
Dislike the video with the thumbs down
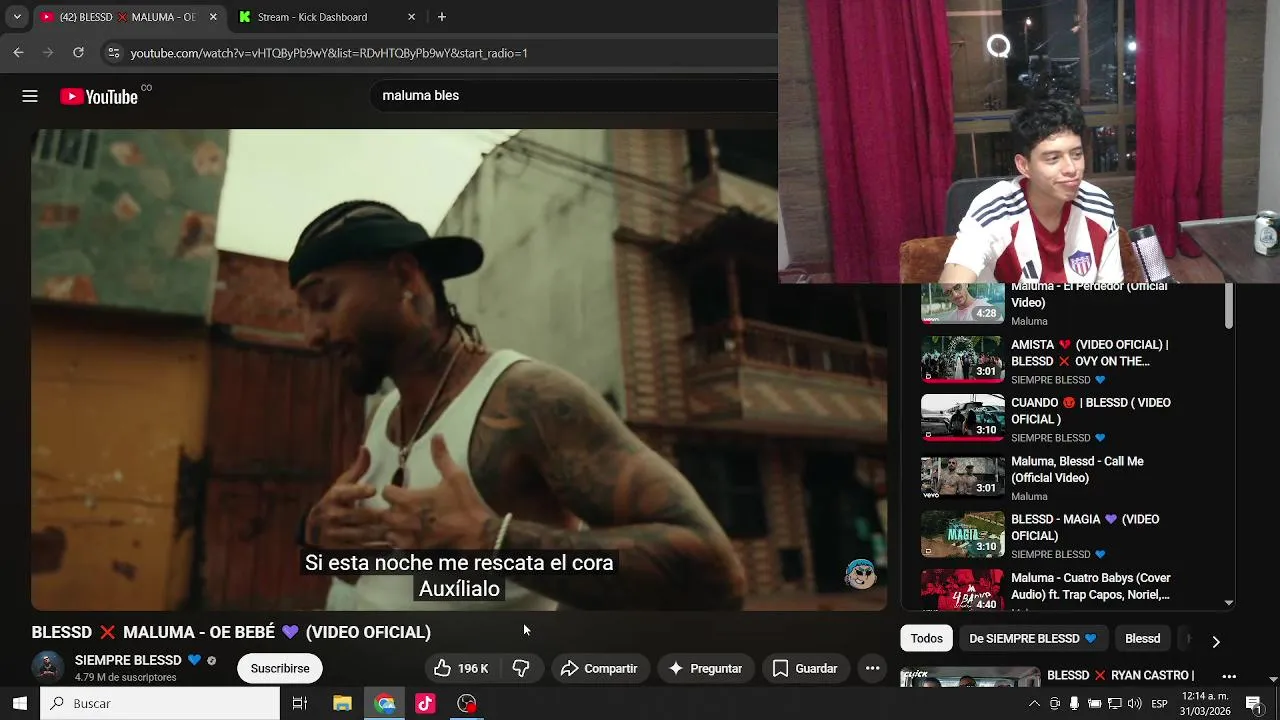point(521,668)
